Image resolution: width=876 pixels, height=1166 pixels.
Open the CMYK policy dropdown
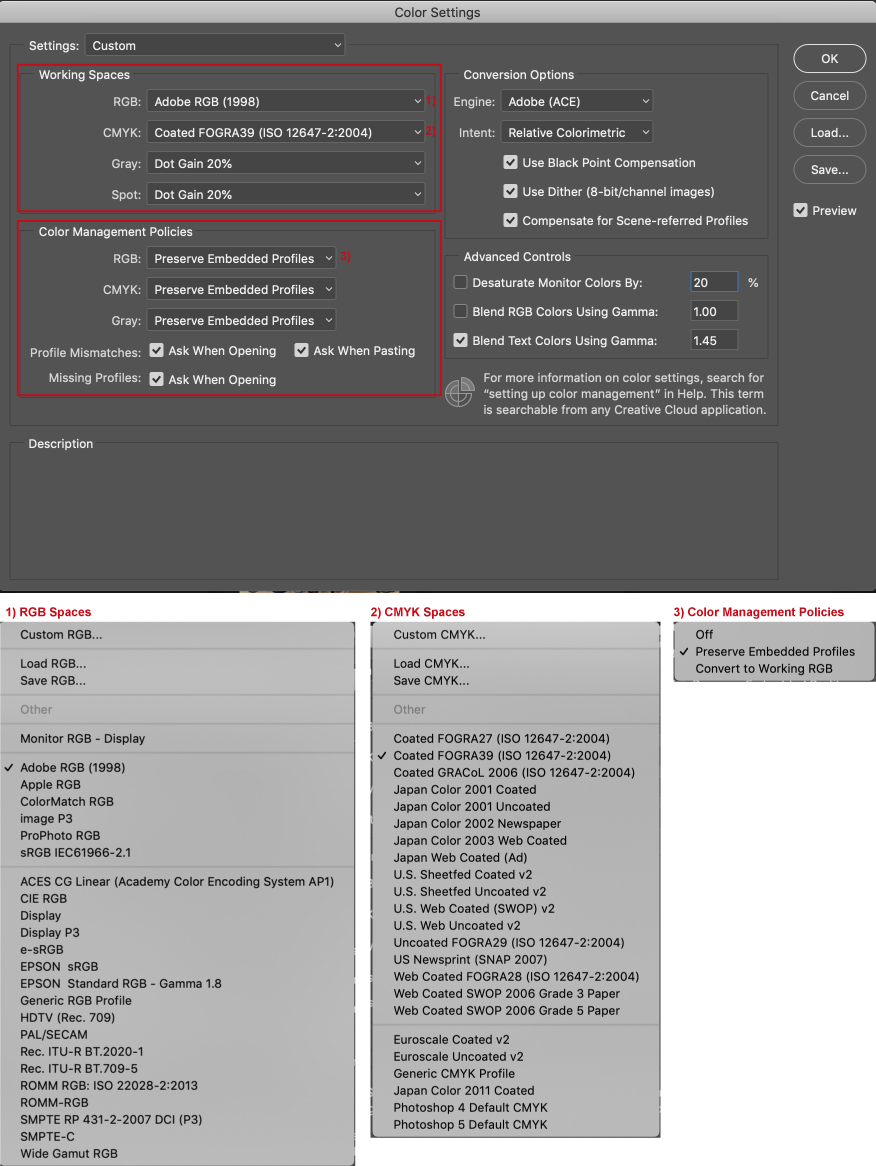click(x=241, y=289)
